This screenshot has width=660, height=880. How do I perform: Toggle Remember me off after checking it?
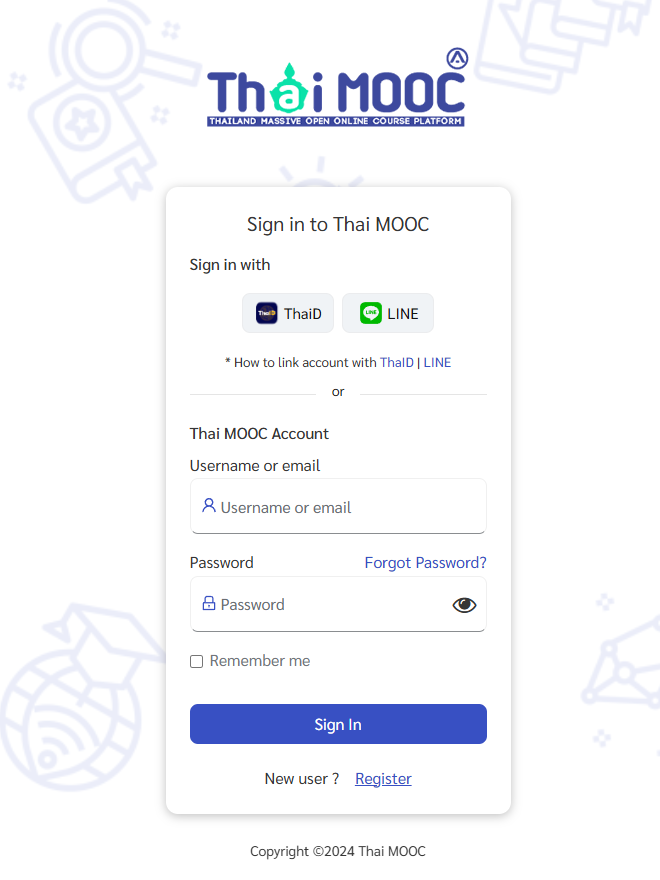[x=196, y=661]
